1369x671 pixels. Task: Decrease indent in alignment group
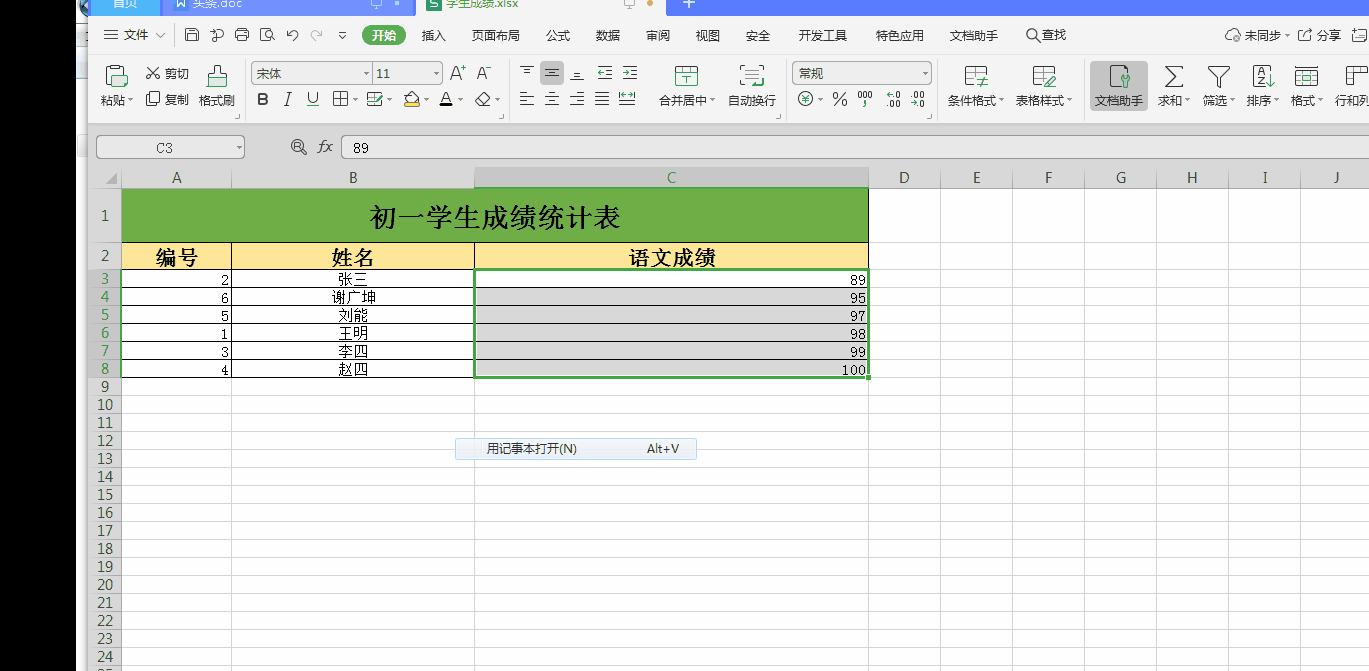pyautogui.click(x=604, y=73)
